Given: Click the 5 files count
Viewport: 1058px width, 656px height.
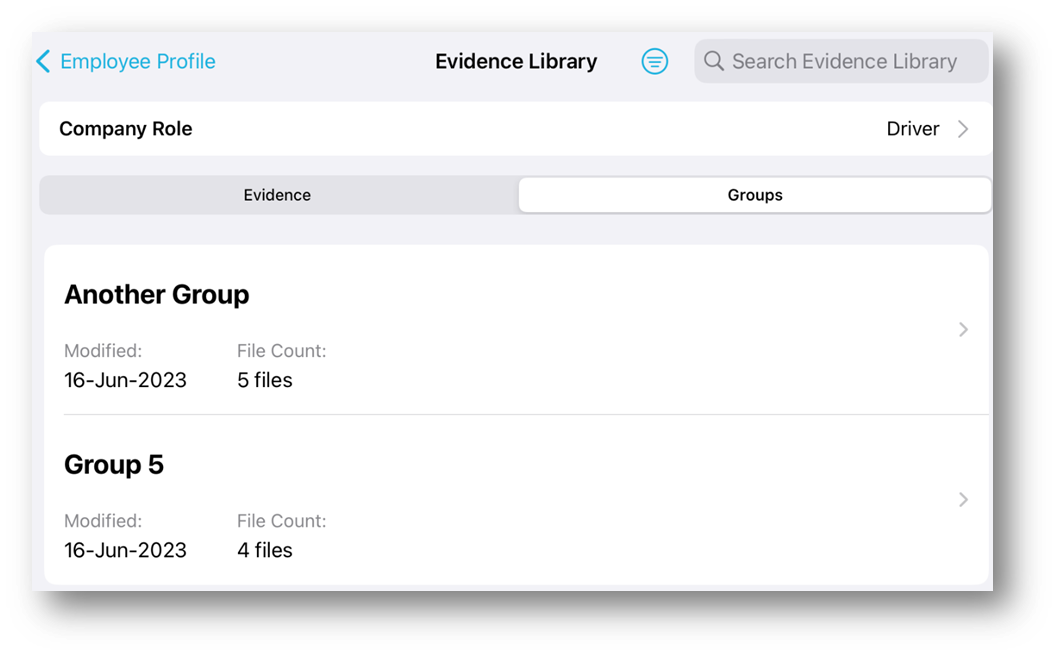Looking at the screenshot, I should (x=264, y=380).
